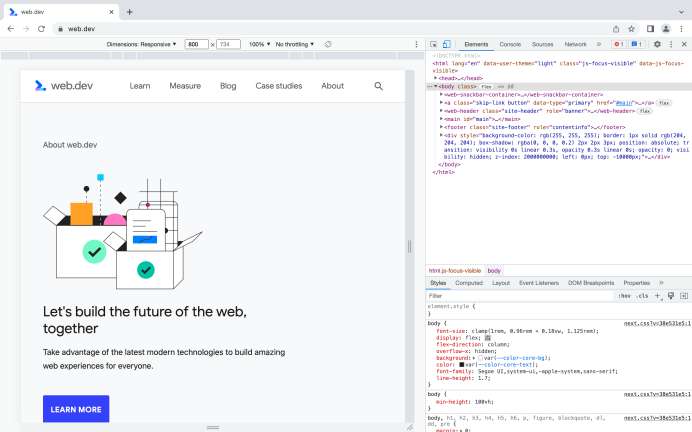Expand the head element node
This screenshot has height=432, width=692.
point(436,78)
